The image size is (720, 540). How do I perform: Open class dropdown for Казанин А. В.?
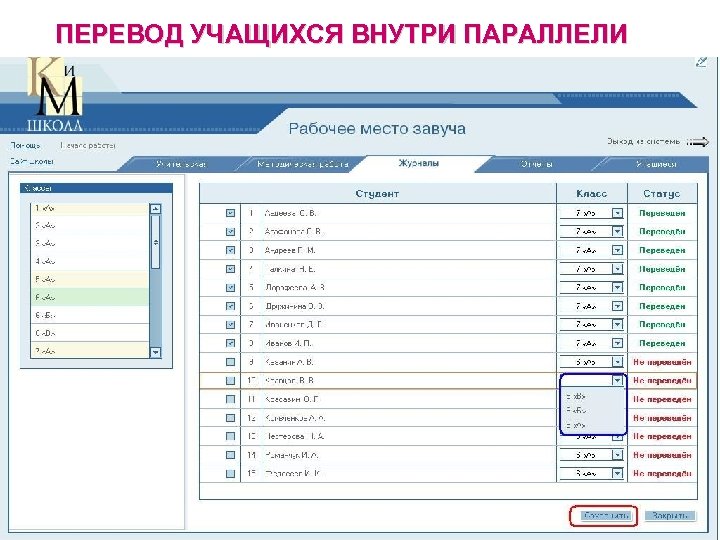618,362
